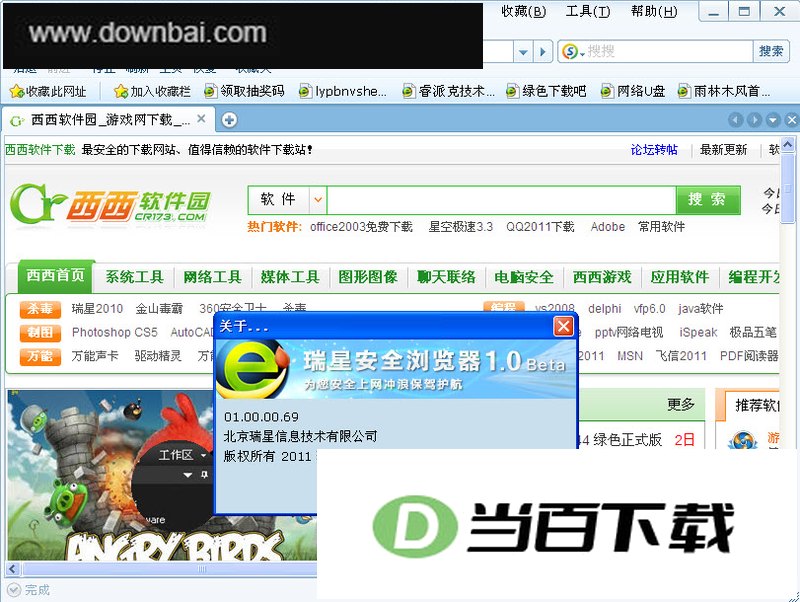Click the 西西软件园 CR173 logo
This screenshot has height=602, width=800.
click(x=110, y=205)
